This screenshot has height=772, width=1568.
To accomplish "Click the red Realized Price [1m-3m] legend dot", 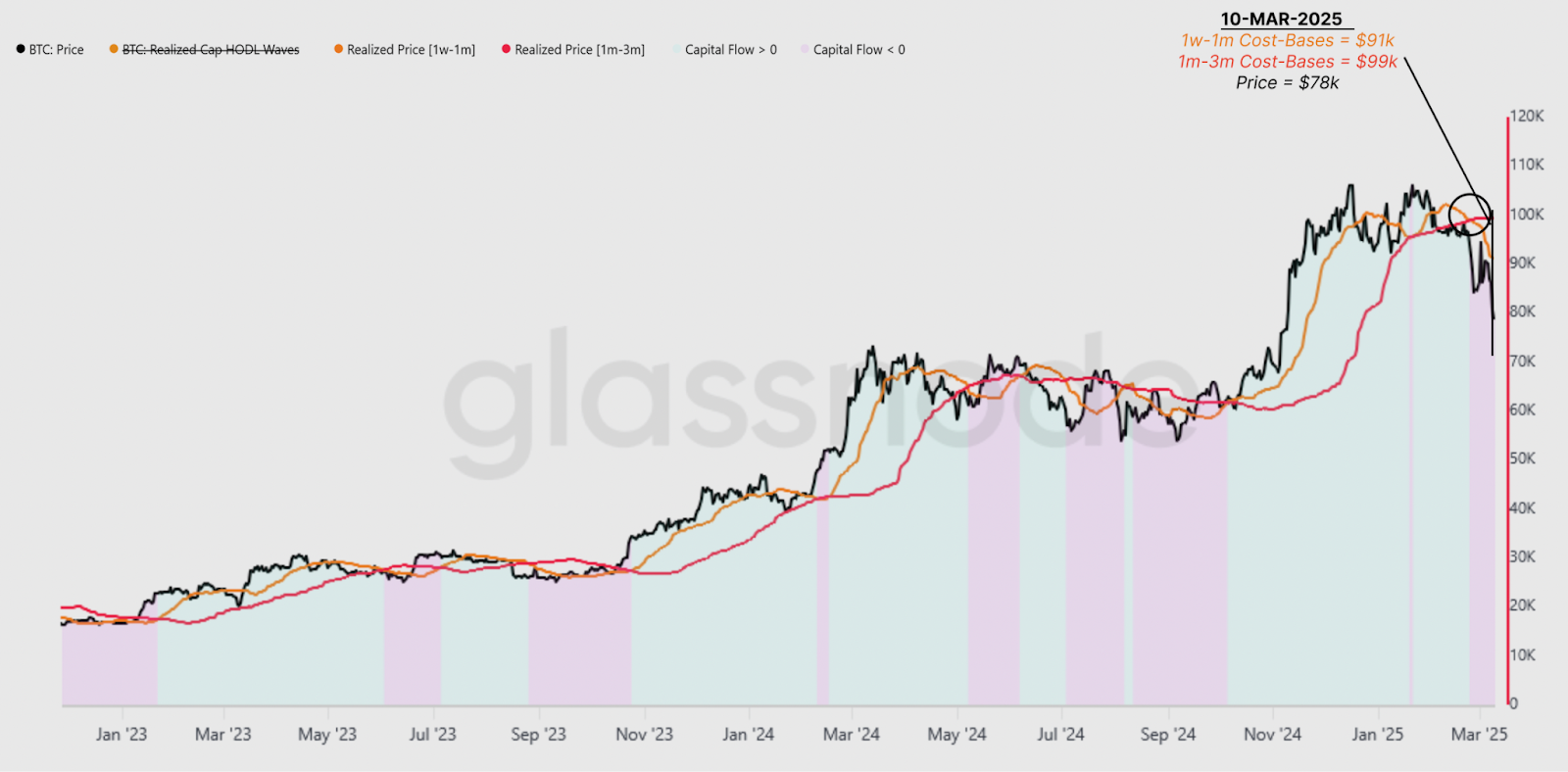I will coord(507,49).
